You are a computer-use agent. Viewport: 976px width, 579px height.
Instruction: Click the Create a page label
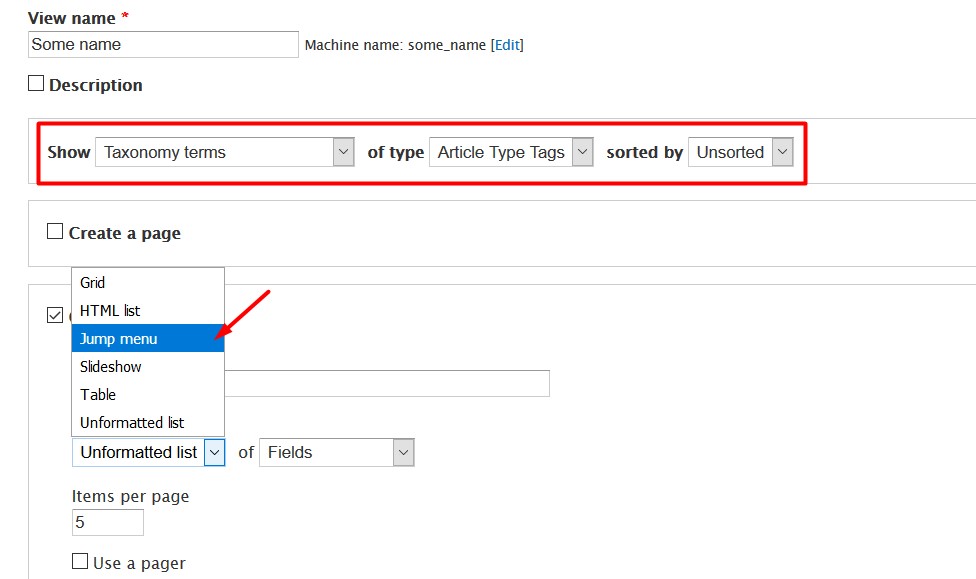point(124,233)
